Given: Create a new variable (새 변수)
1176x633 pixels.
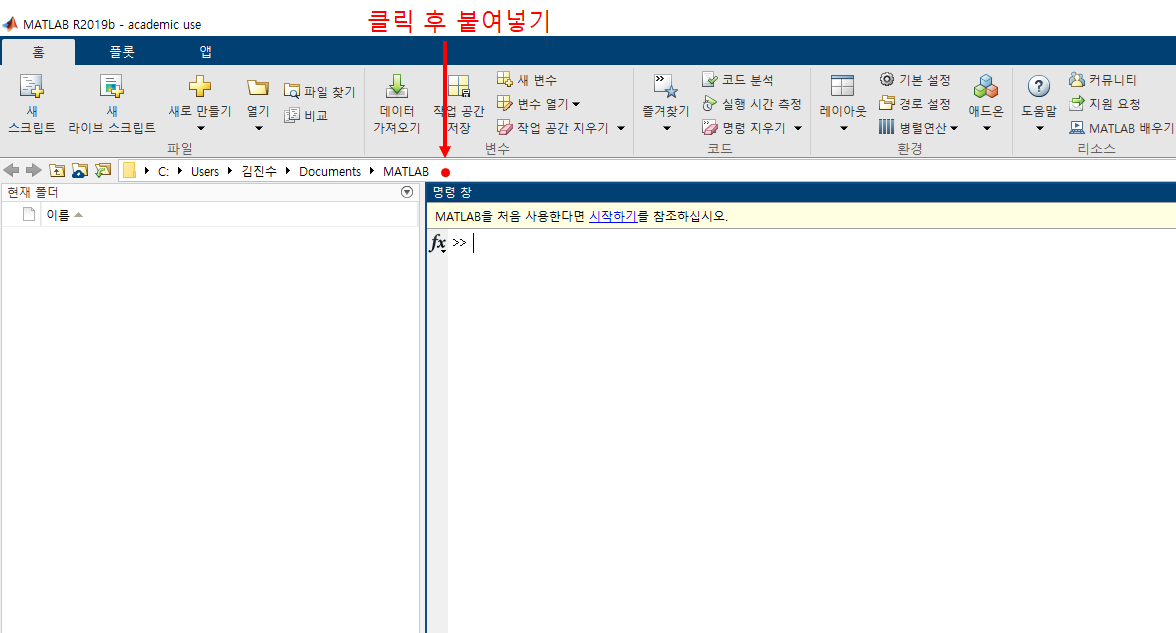Looking at the screenshot, I should click(526, 80).
